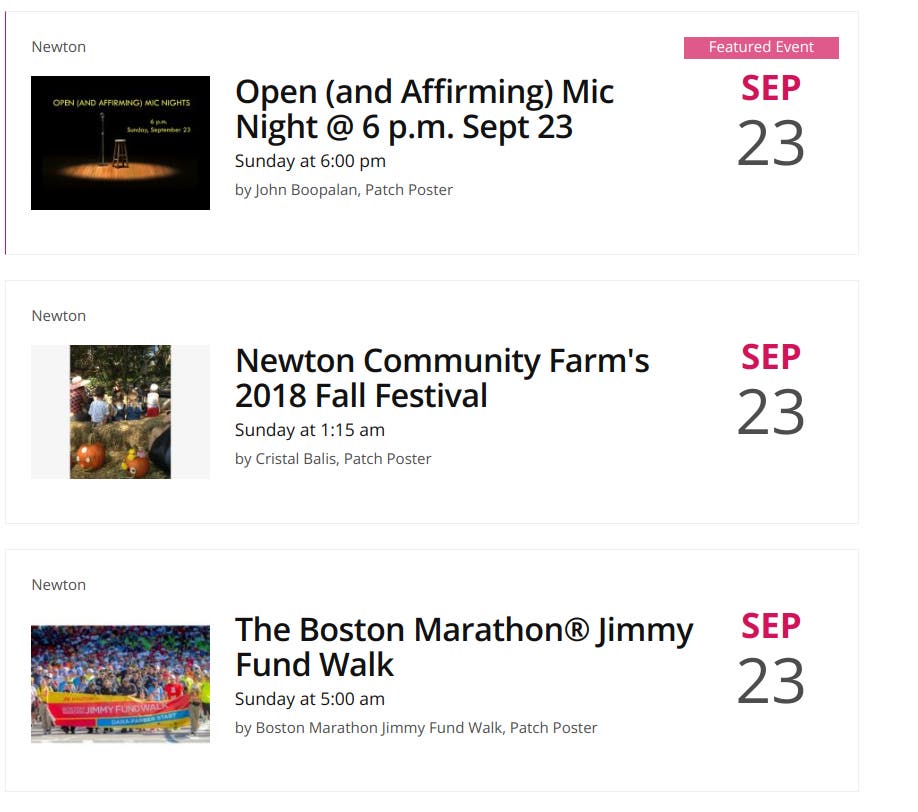Open The Boston Marathon Jimmy Fund Walk title
The image size is (918, 812).
coord(463,647)
